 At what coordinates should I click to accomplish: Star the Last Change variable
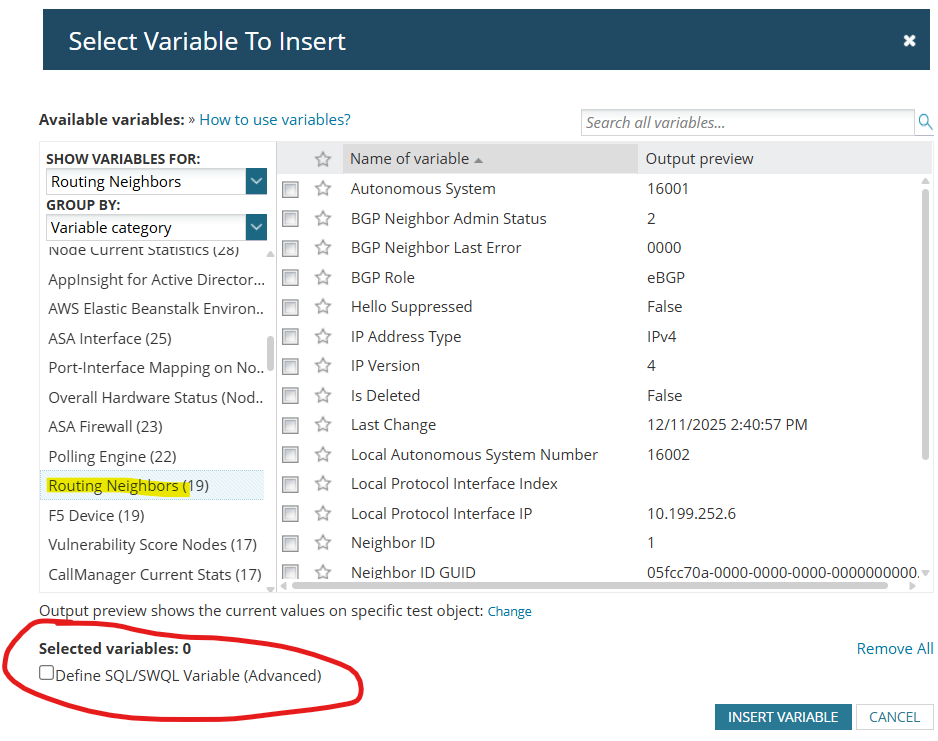(323, 425)
